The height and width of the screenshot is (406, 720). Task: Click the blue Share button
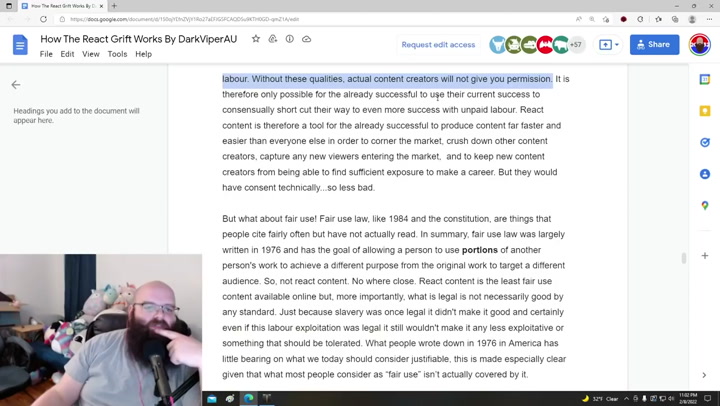pyautogui.click(x=654, y=45)
